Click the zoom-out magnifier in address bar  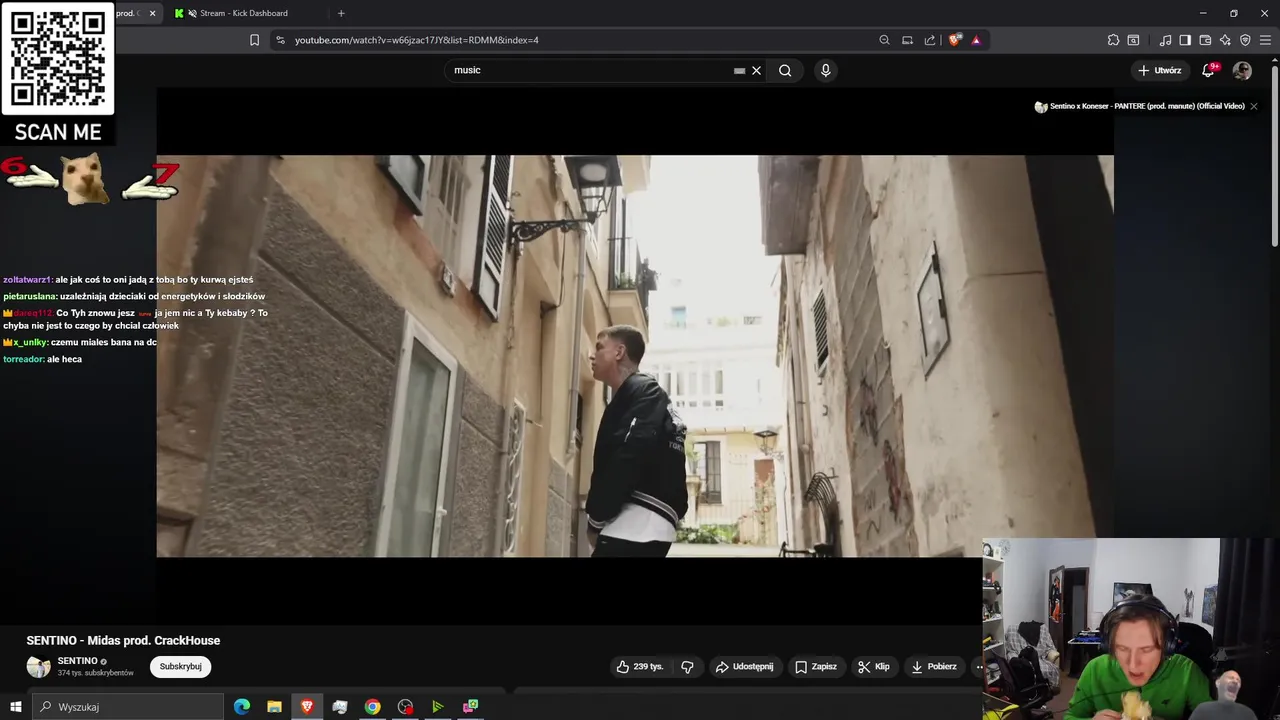[884, 40]
